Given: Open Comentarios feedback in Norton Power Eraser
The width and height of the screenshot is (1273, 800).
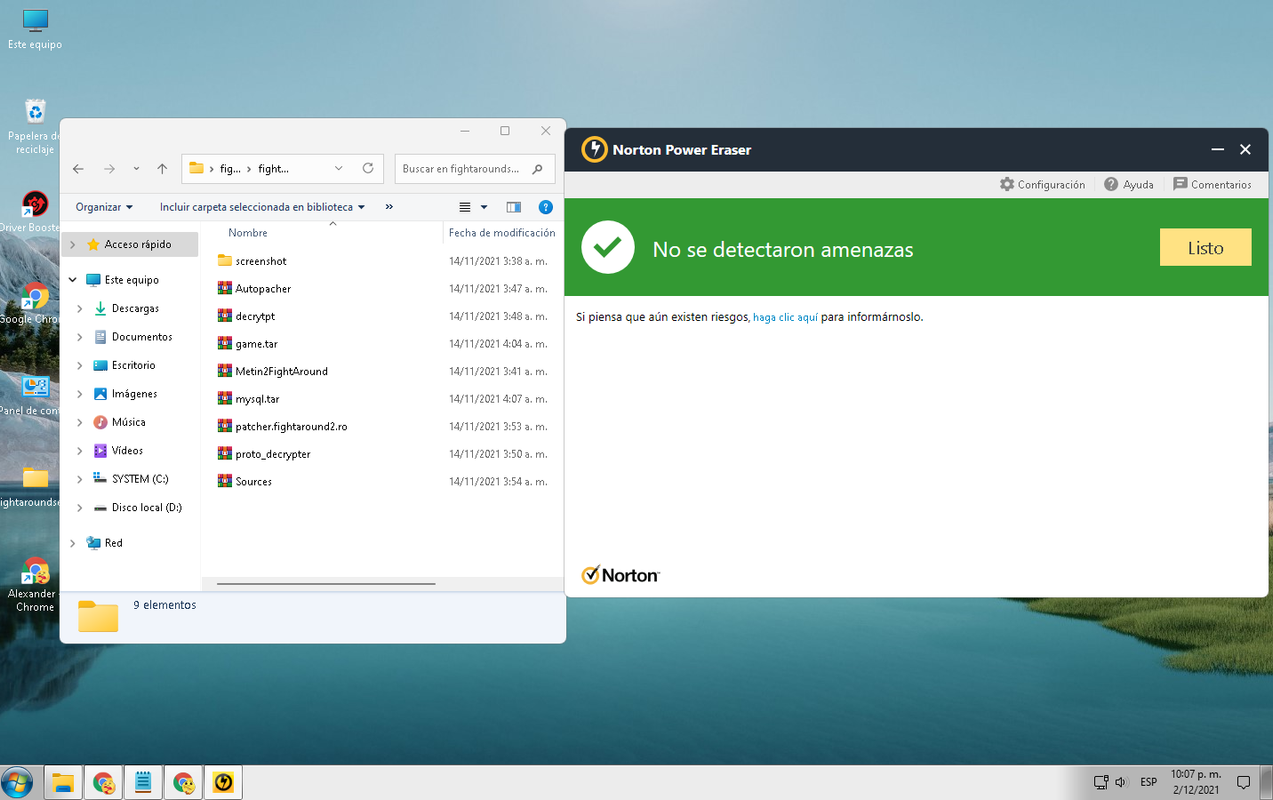Looking at the screenshot, I should 1212,184.
